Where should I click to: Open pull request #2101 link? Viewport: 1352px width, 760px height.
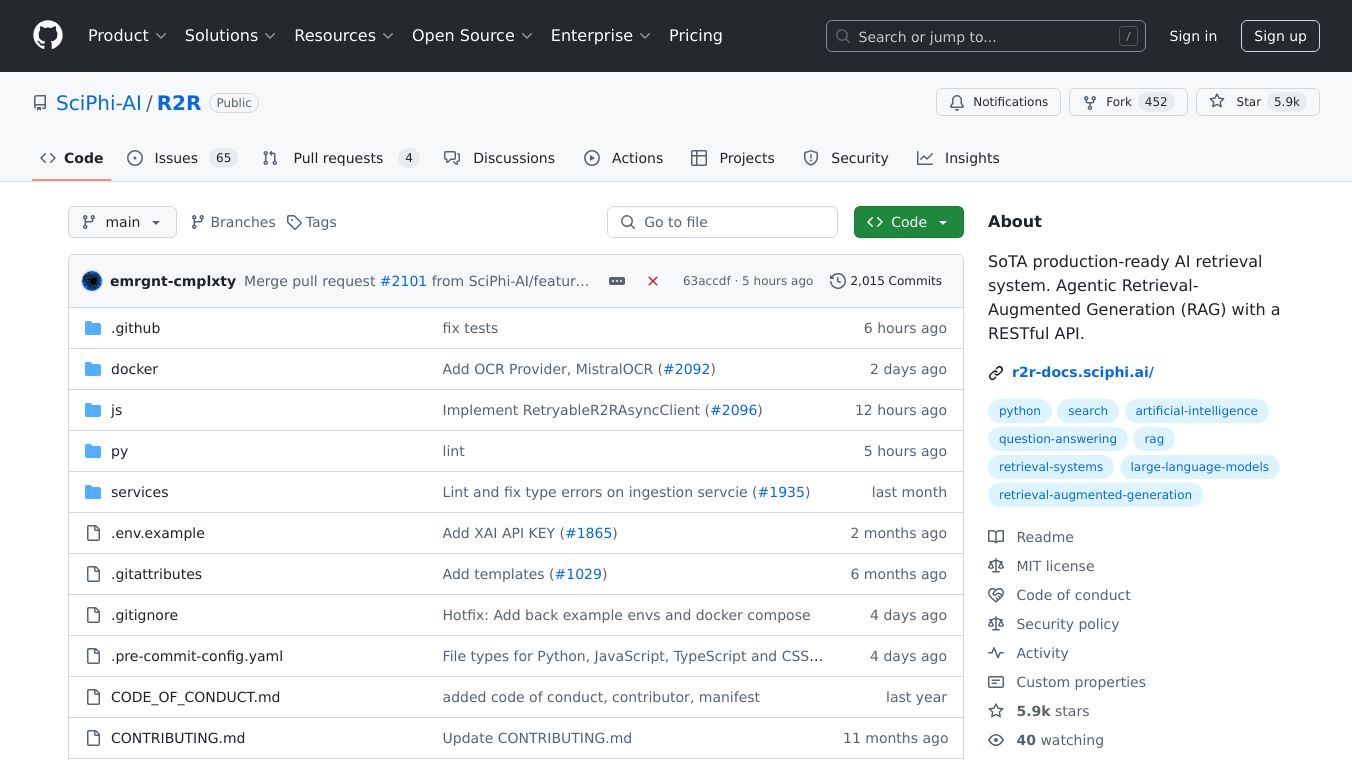403,281
